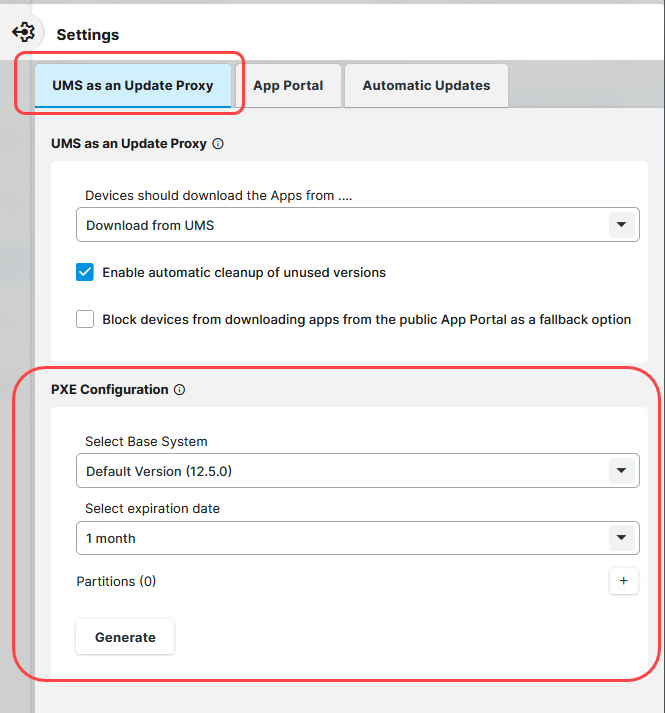This screenshot has height=713, width=665.
Task: Add a partition with the plus icon
Action: click(x=623, y=581)
